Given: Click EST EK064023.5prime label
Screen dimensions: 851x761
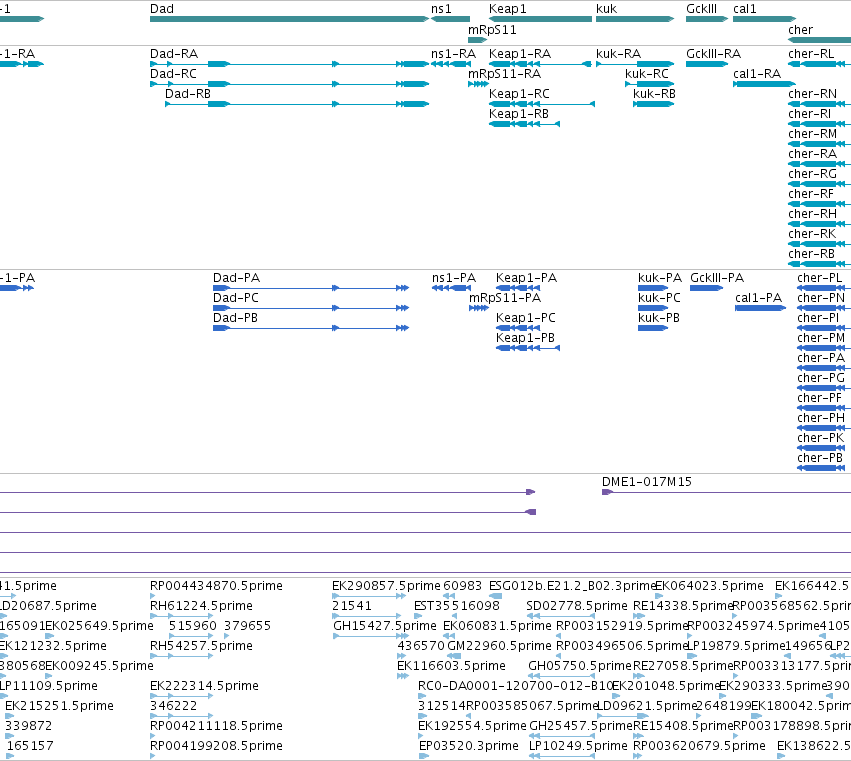Looking at the screenshot, I should click(709, 586).
